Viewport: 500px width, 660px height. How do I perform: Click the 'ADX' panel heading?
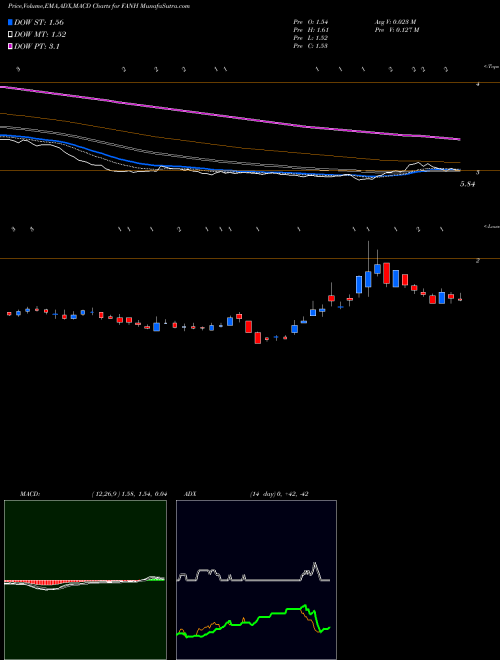coord(190,494)
